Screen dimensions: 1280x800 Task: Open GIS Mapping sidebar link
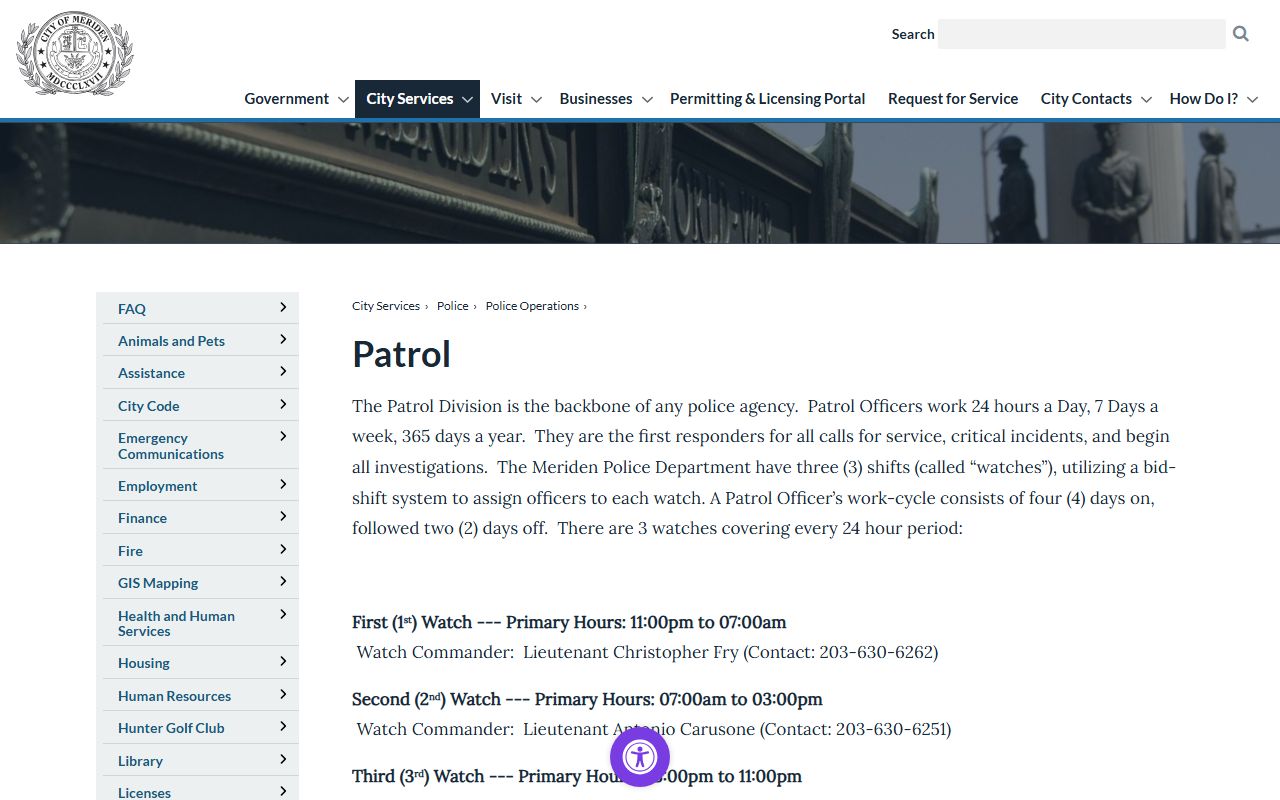click(x=158, y=583)
